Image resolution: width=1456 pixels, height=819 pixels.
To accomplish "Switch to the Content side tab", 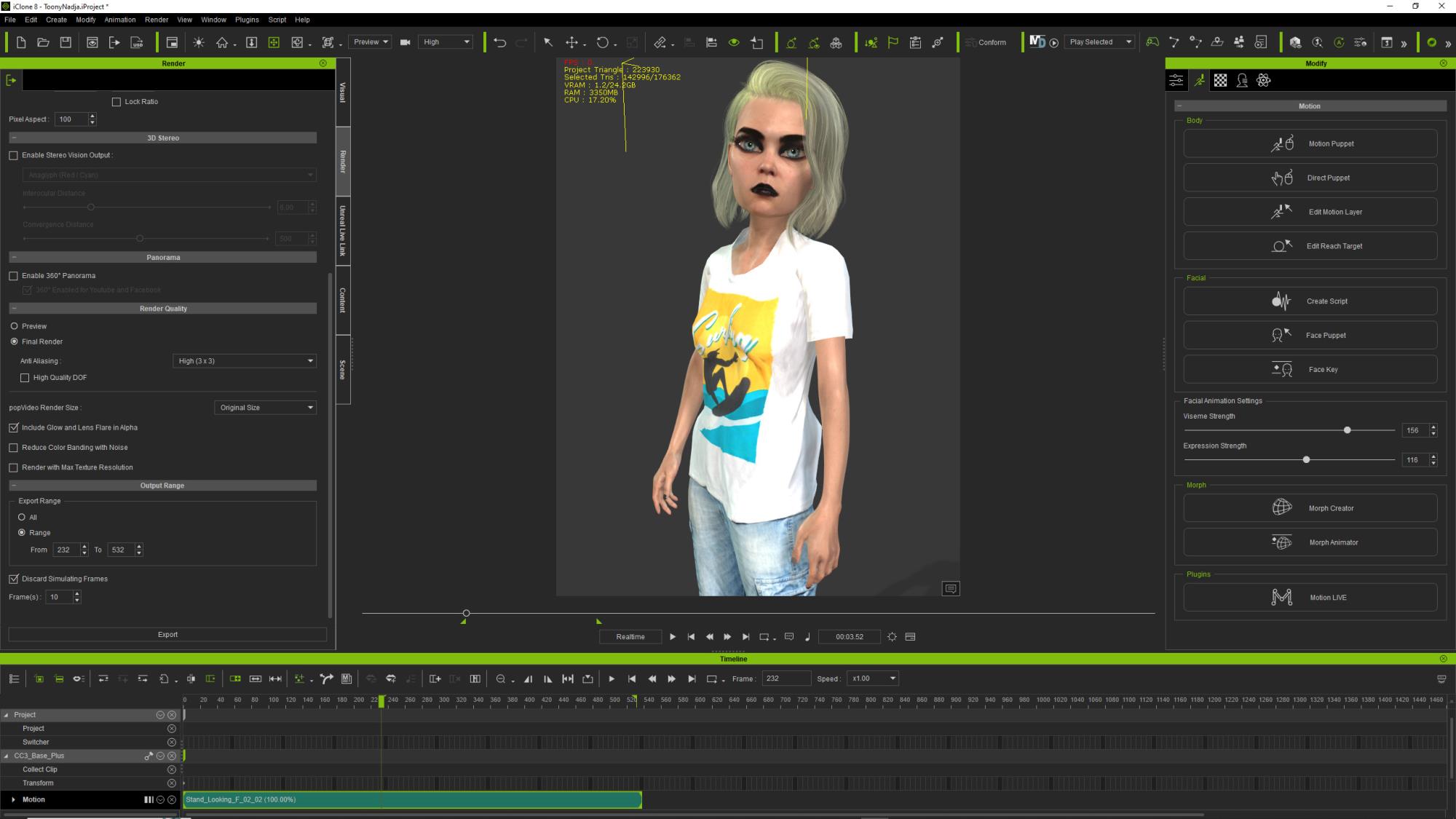I will point(343,301).
